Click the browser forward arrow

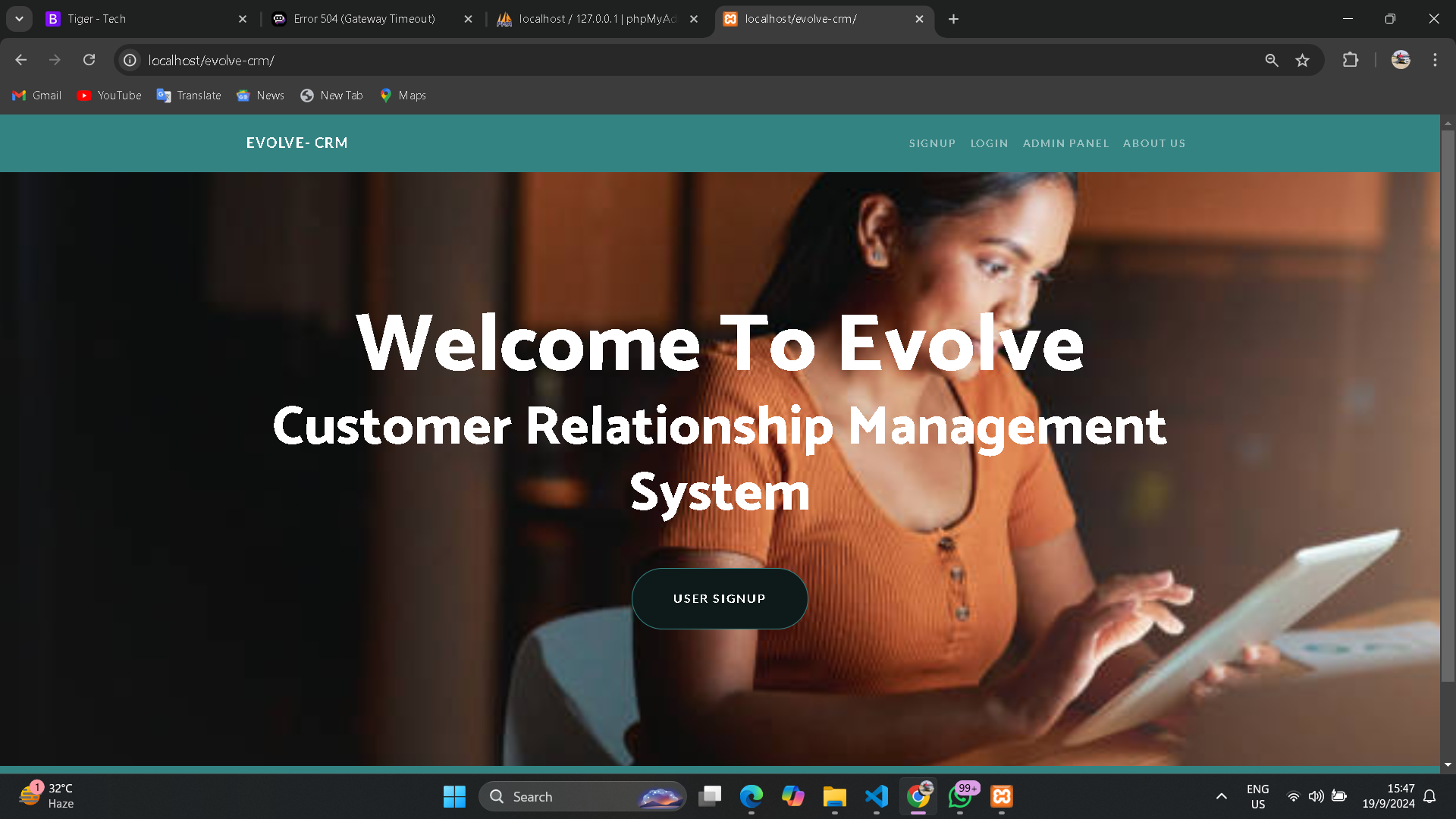coord(55,60)
